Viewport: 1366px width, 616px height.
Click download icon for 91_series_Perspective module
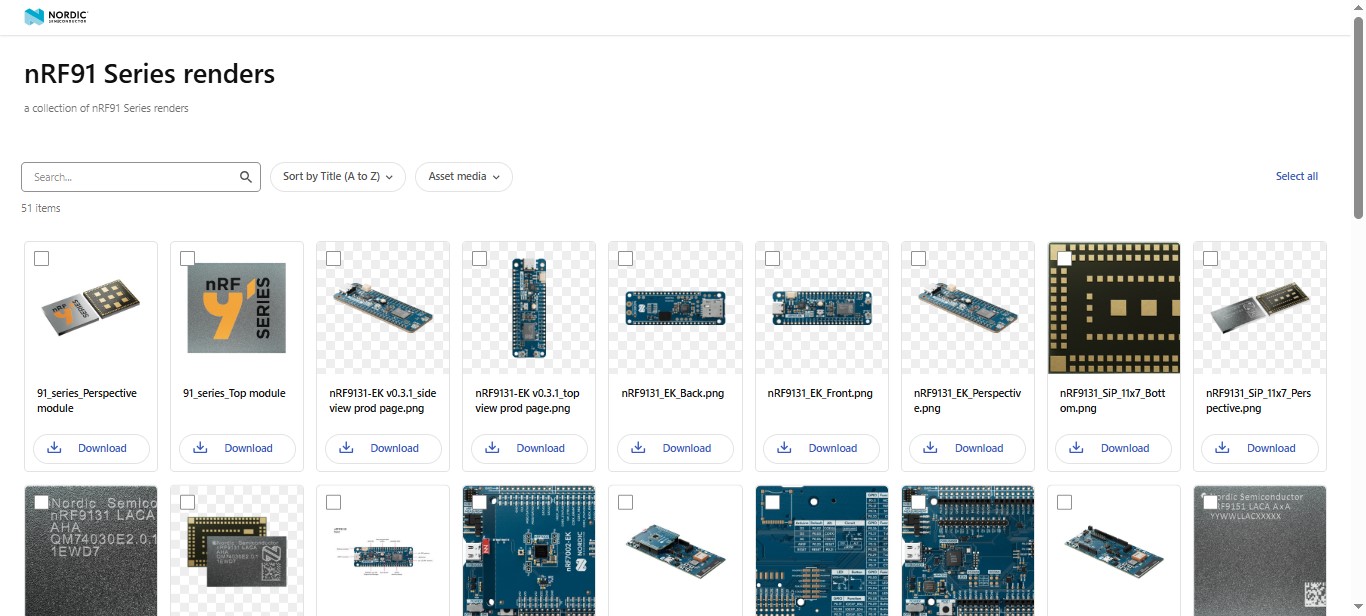[55, 448]
